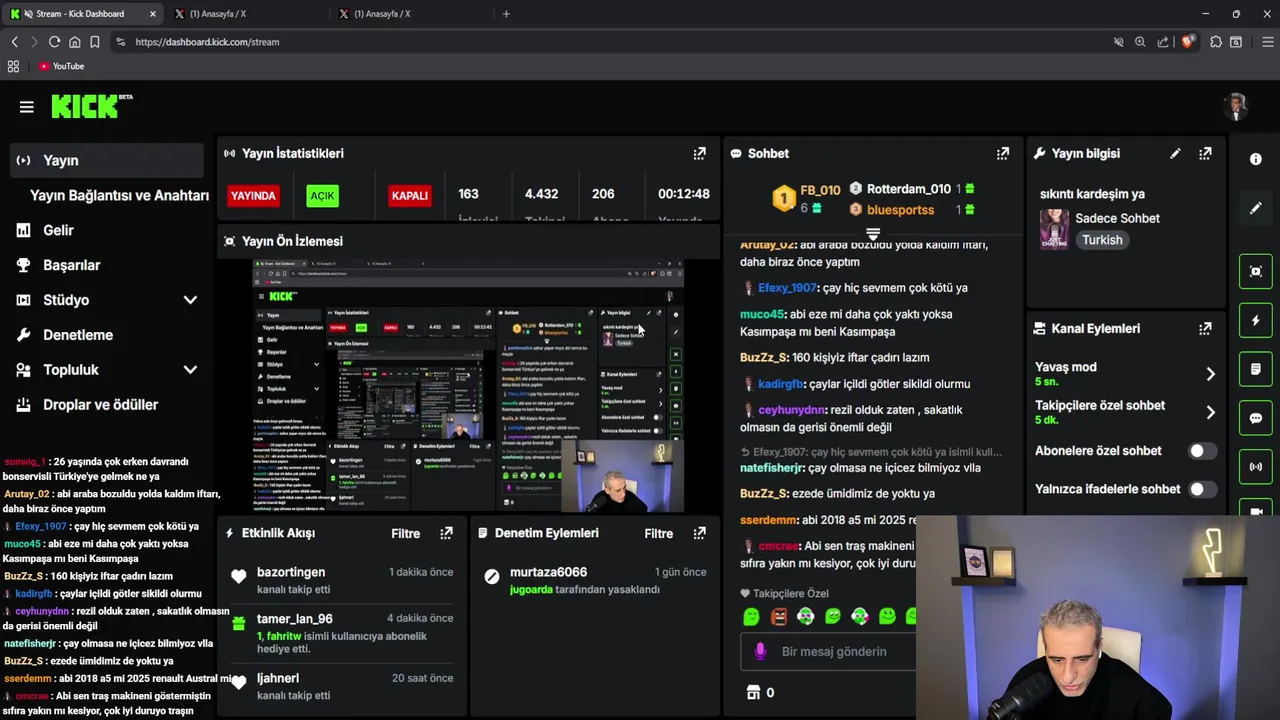Click the Bir mesaj gönderin input field

[834, 651]
